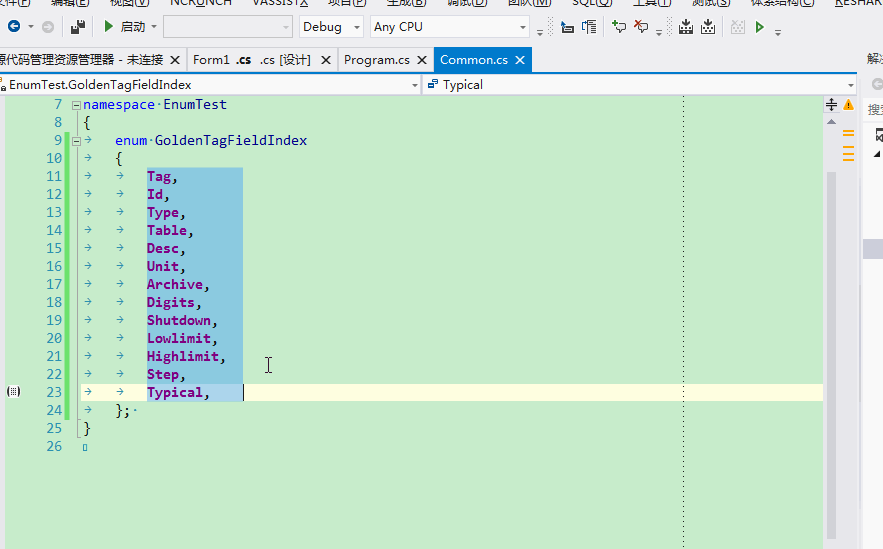The height and width of the screenshot is (549, 883).
Task: Click the closing brace on line 25
Action: tap(87, 429)
